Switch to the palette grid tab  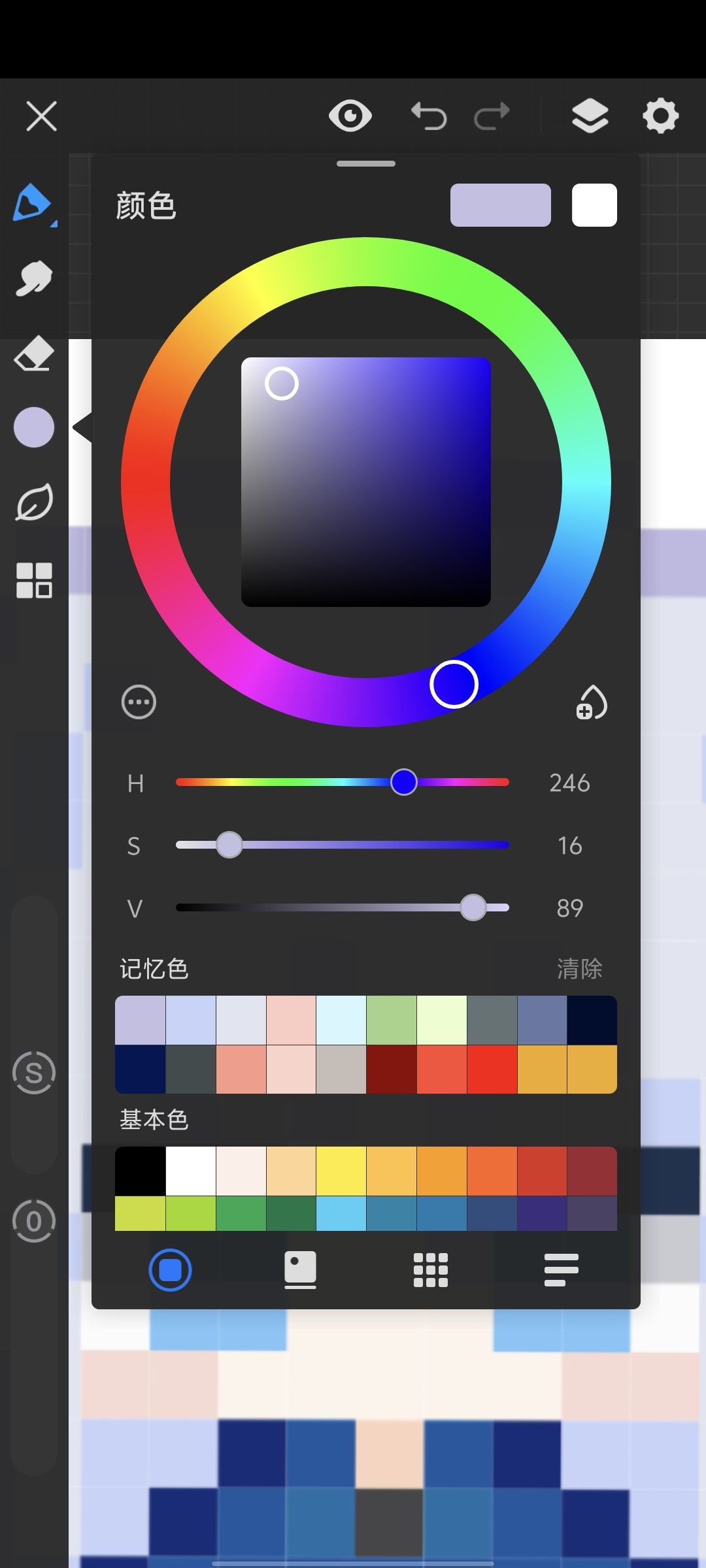[431, 1270]
